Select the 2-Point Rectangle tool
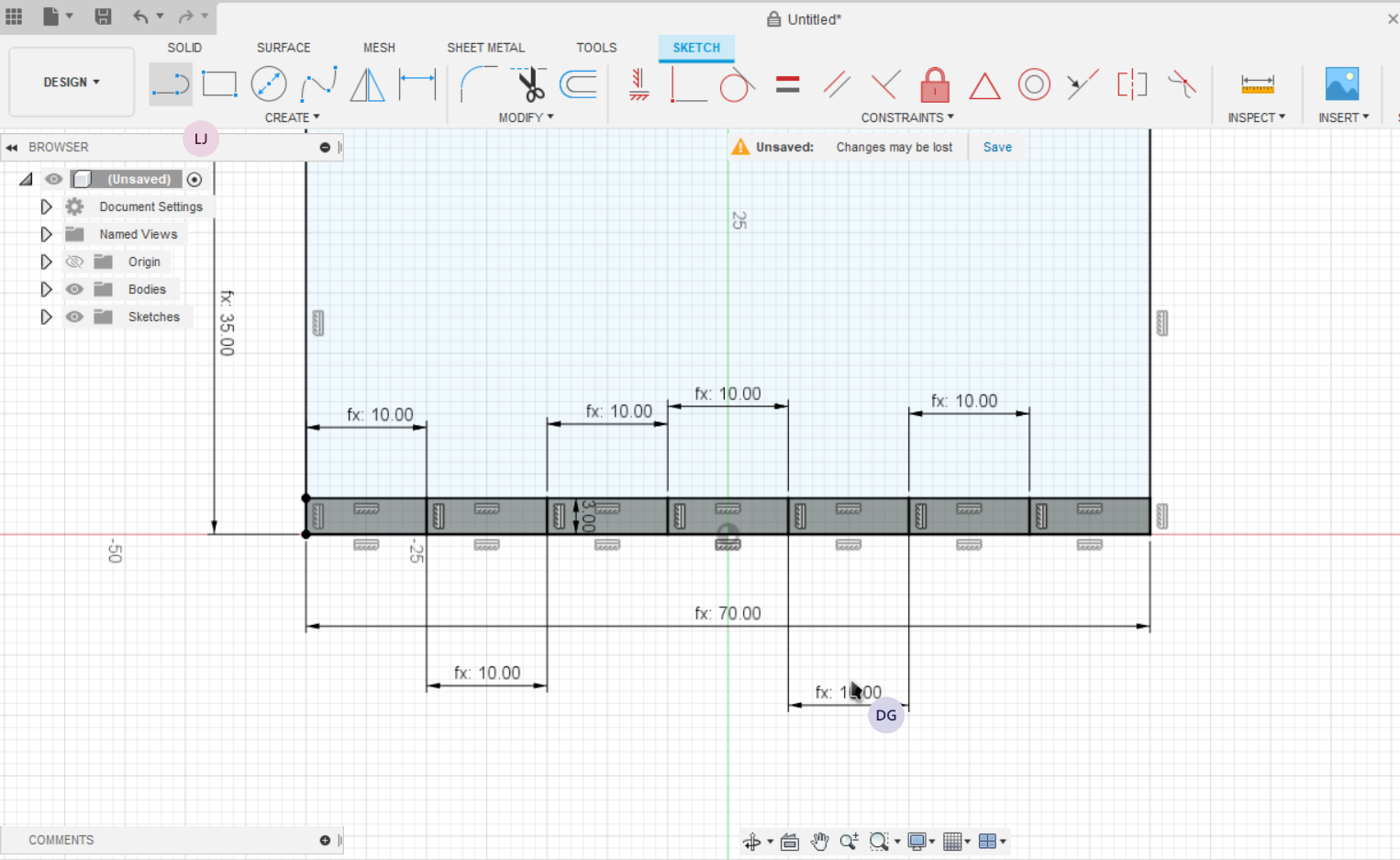The image size is (1400, 860). 219,84
